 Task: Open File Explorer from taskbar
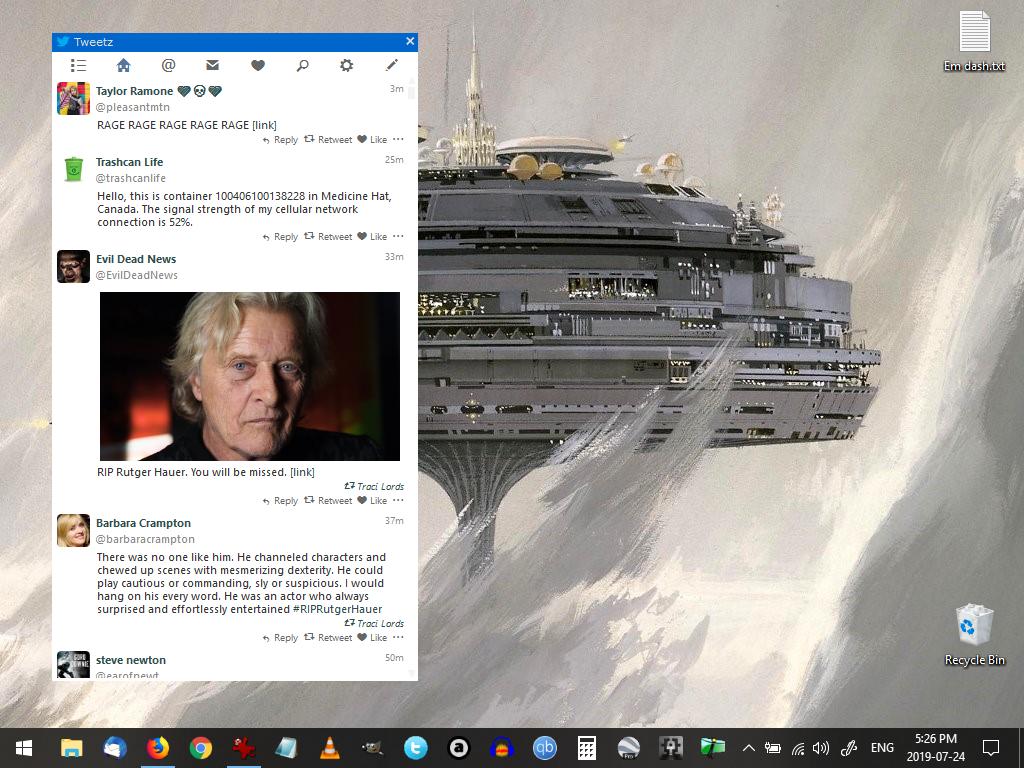pos(72,748)
